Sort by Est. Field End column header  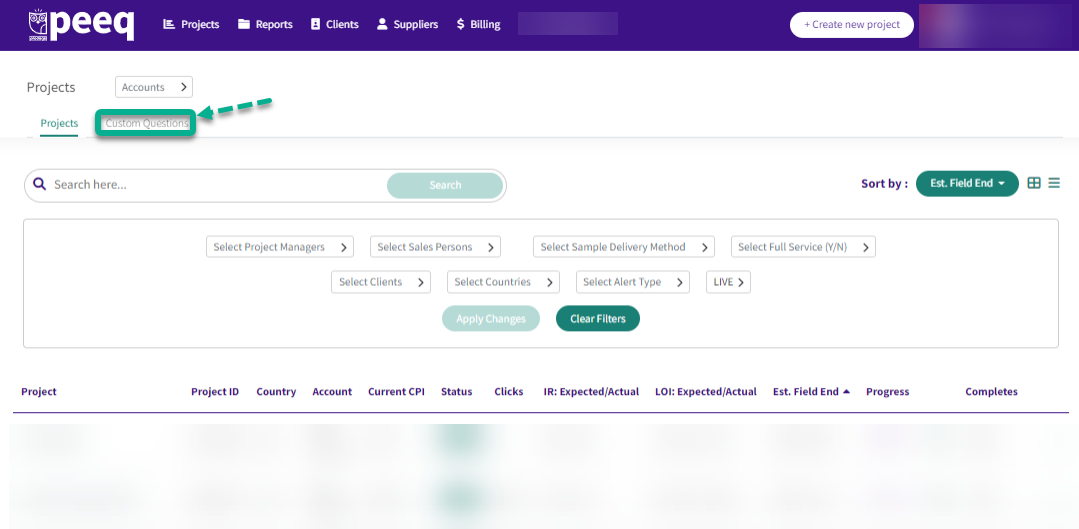point(811,391)
